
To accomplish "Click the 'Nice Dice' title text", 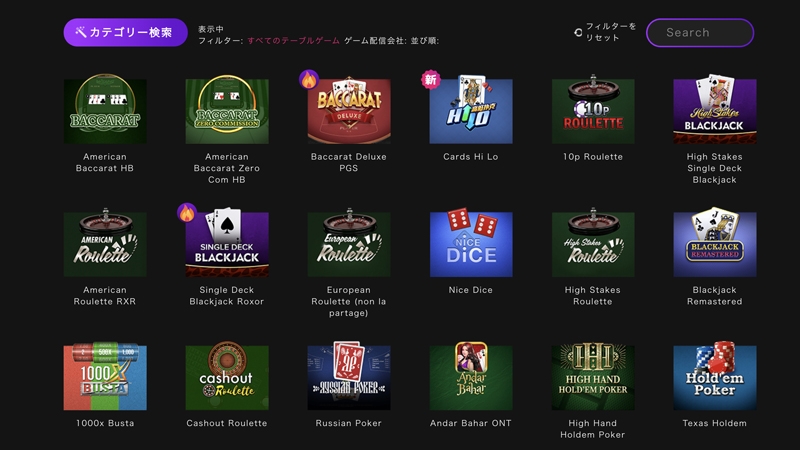I will 471,290.
